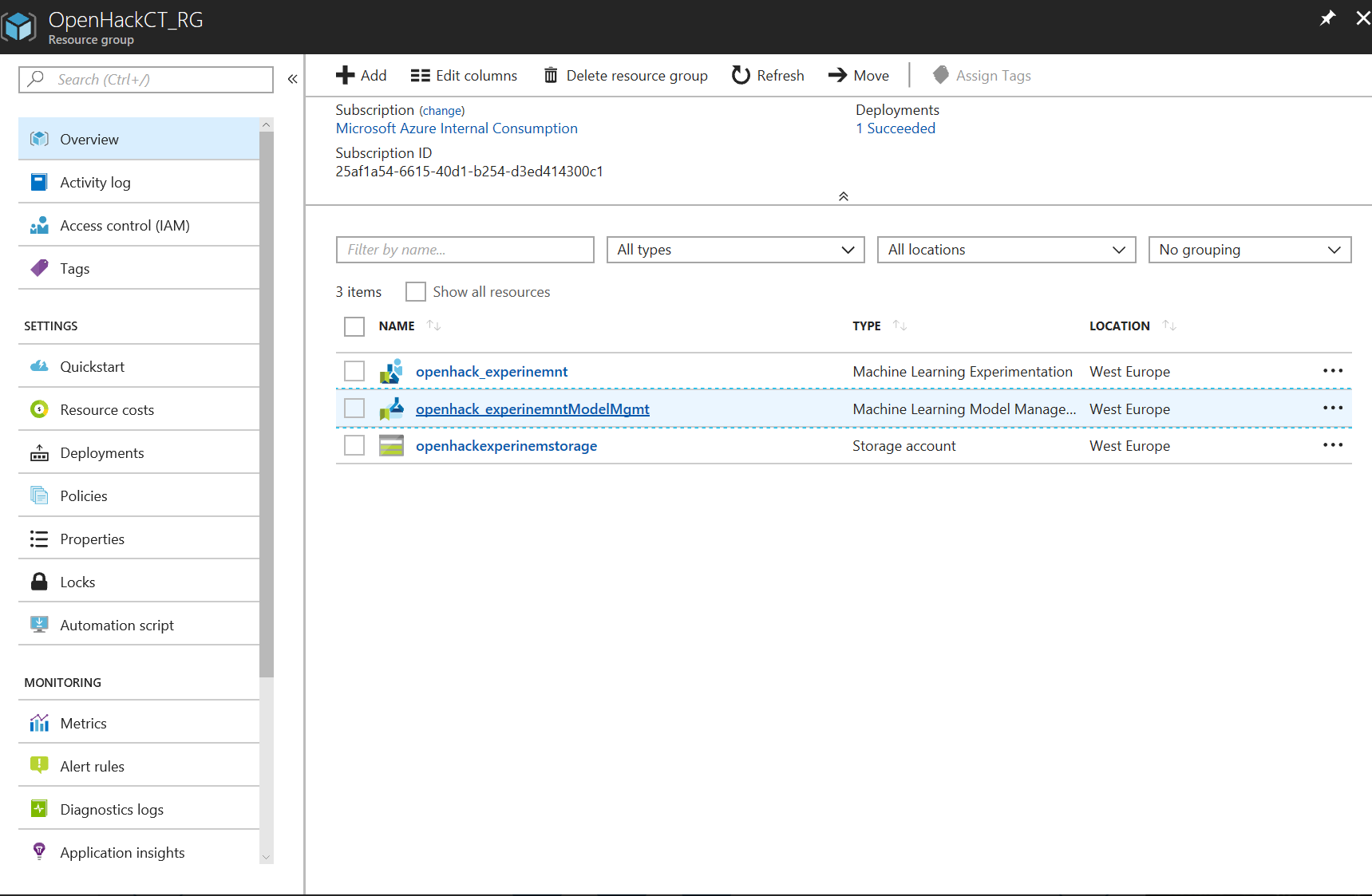The image size is (1372, 896).
Task: Click the Diagnostics logs green icon
Action: 39,809
